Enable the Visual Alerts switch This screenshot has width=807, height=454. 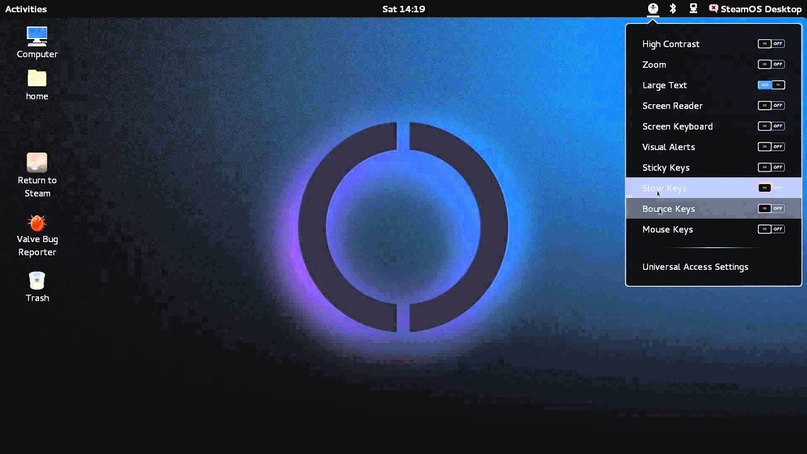click(771, 147)
